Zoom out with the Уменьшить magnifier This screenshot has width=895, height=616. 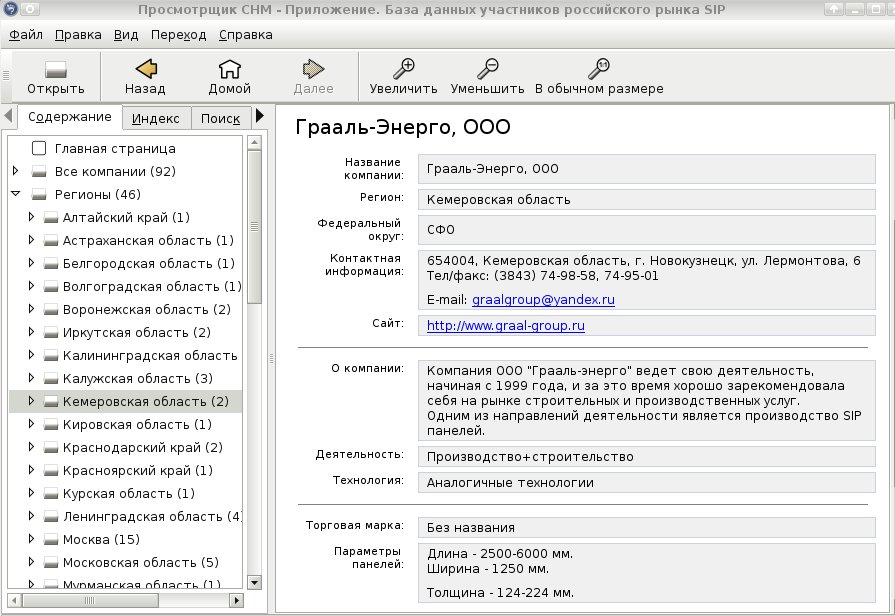click(x=487, y=69)
